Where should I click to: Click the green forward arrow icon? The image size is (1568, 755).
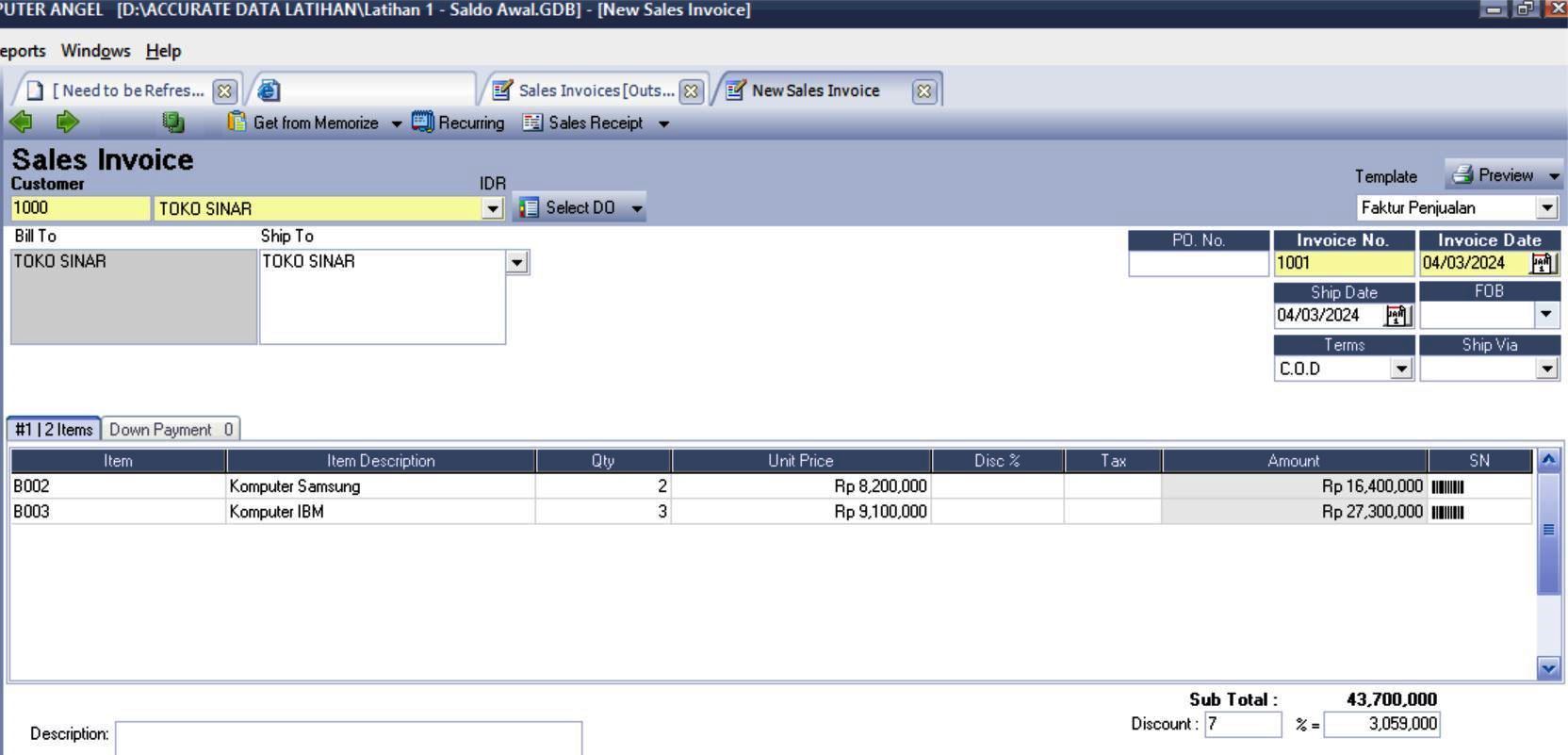tap(67, 122)
